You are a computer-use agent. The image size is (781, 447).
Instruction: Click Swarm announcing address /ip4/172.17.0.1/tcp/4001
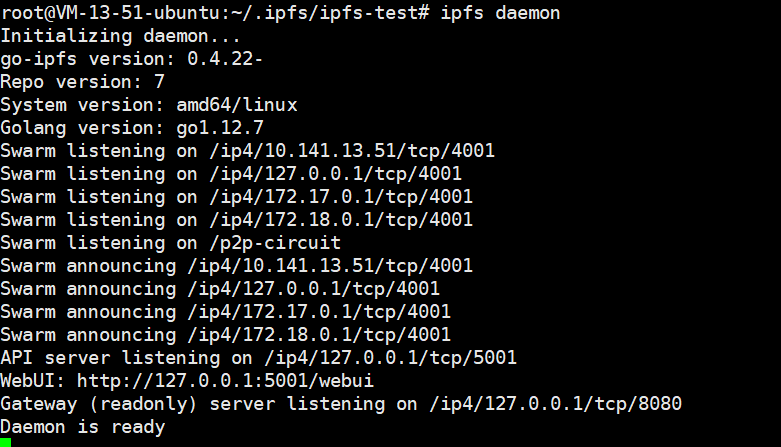[319, 312]
